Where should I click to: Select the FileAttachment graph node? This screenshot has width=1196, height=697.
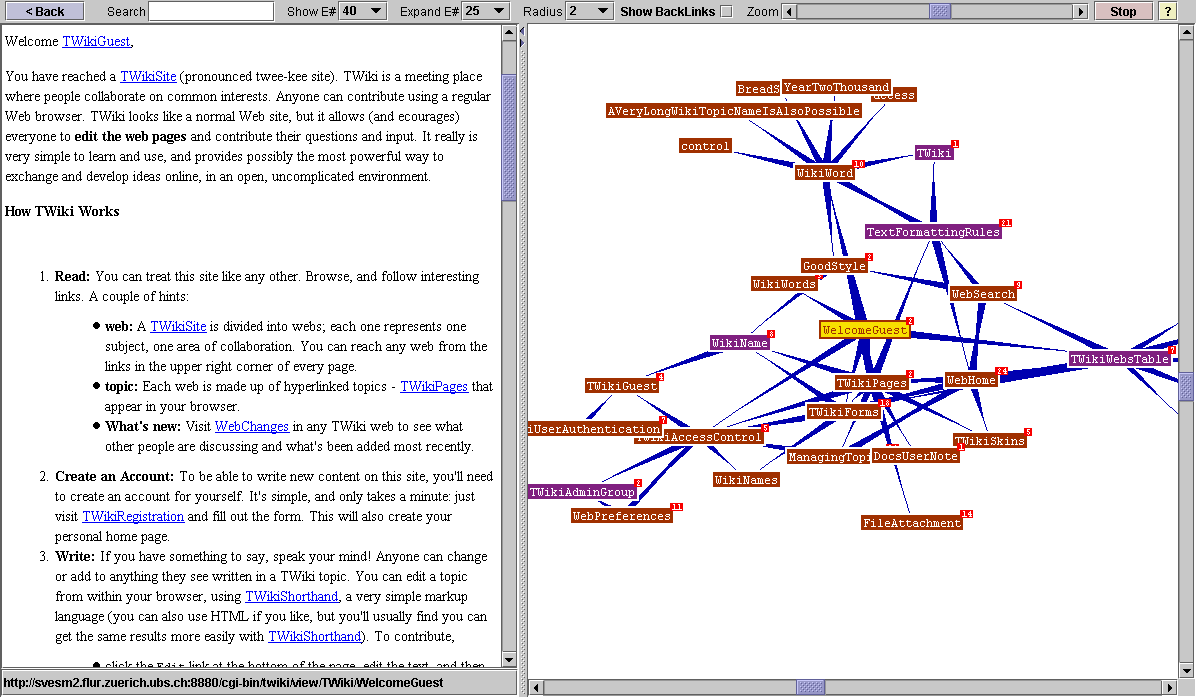911,523
